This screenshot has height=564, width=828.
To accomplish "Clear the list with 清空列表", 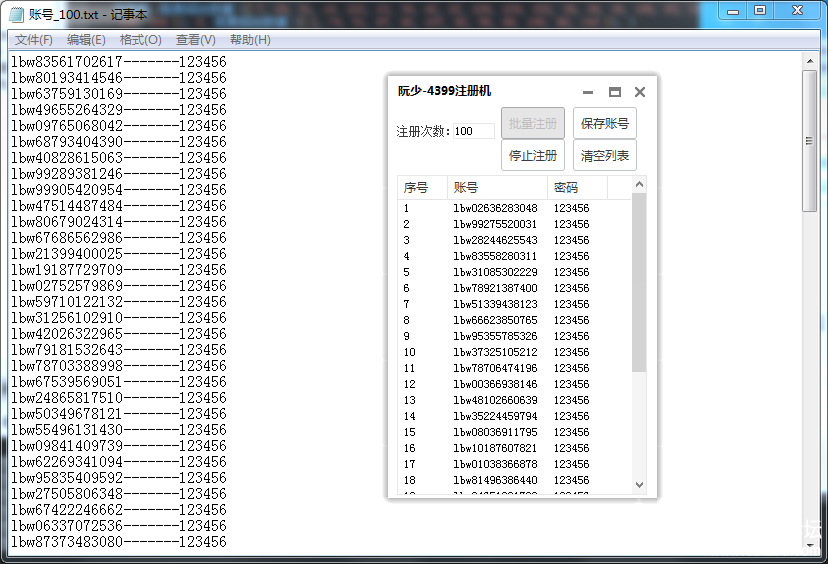I will (604, 156).
